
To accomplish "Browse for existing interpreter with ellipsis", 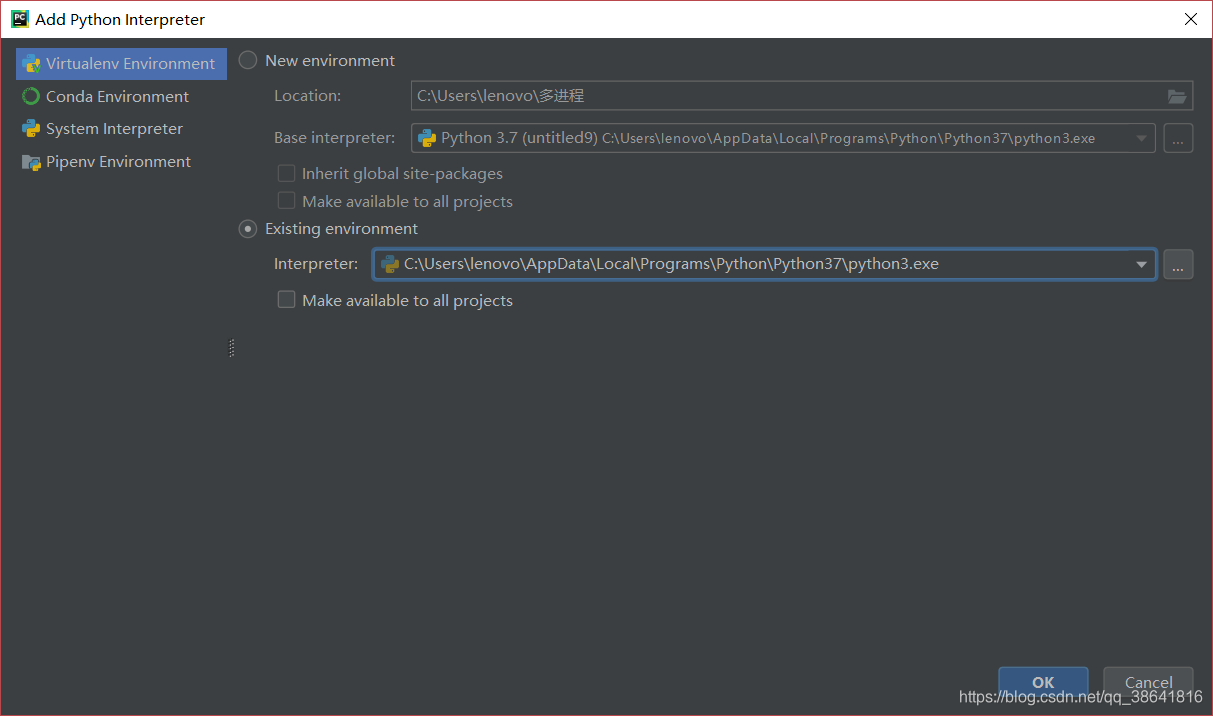I will point(1178,265).
